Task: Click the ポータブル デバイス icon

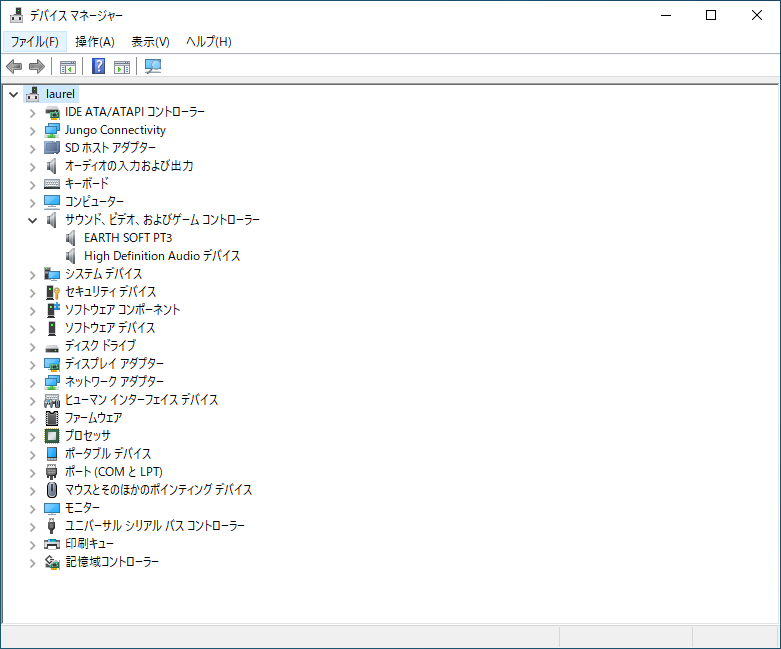Action: tap(52, 454)
